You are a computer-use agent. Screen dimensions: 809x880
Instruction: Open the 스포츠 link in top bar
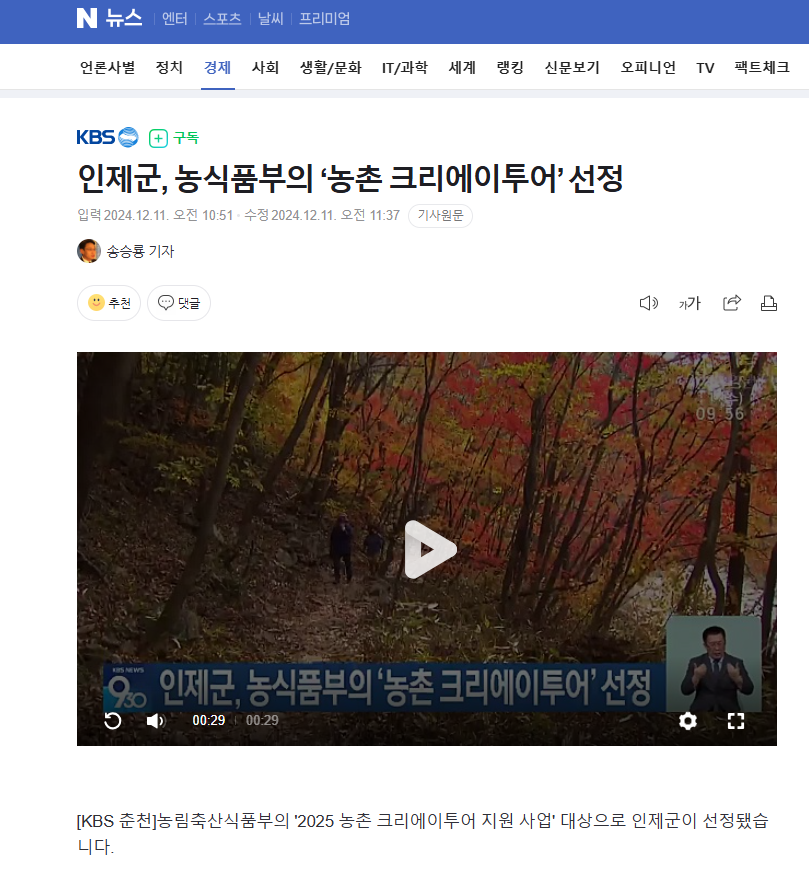(x=222, y=19)
